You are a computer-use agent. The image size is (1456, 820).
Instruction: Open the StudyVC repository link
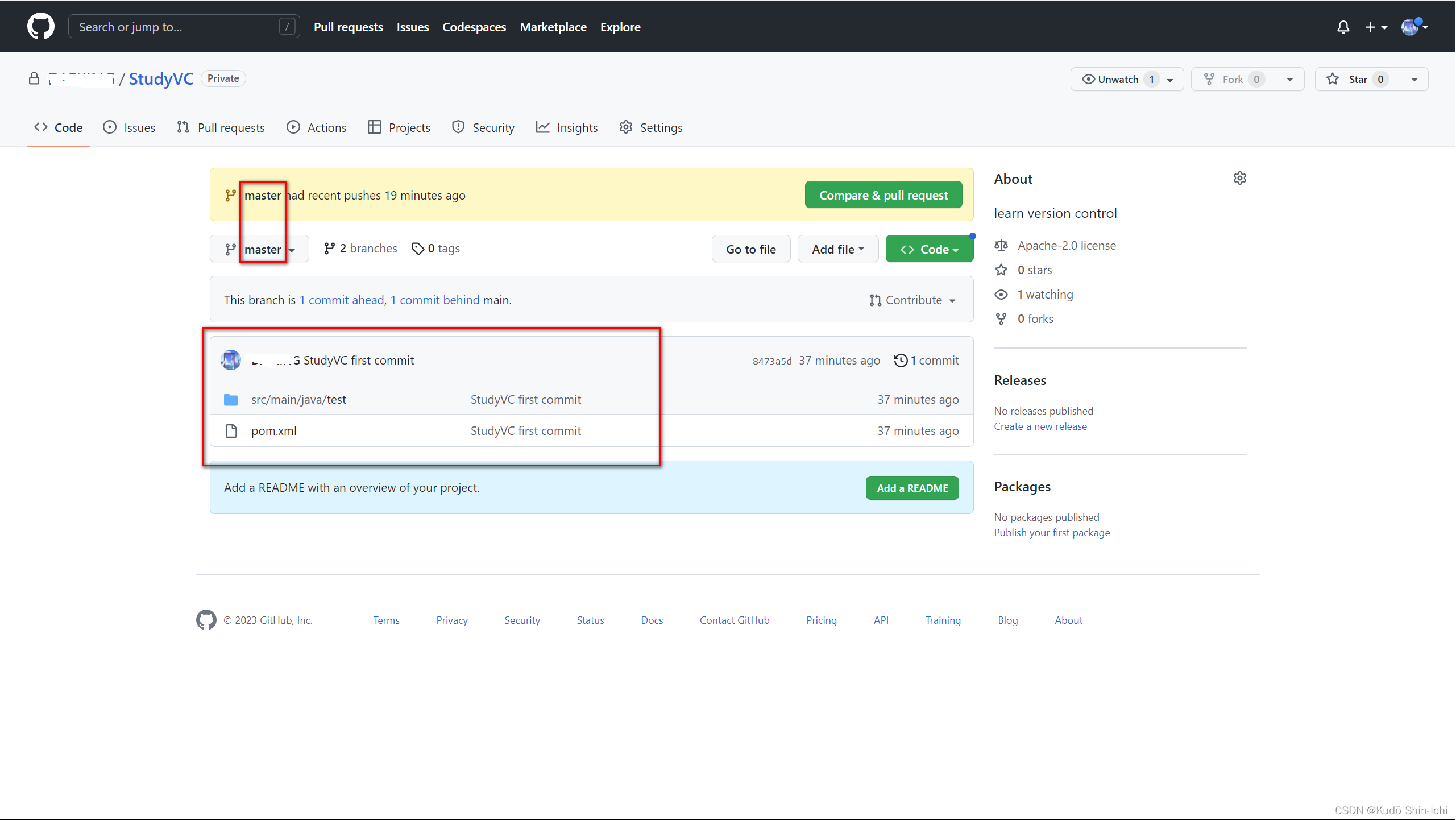pos(161,78)
